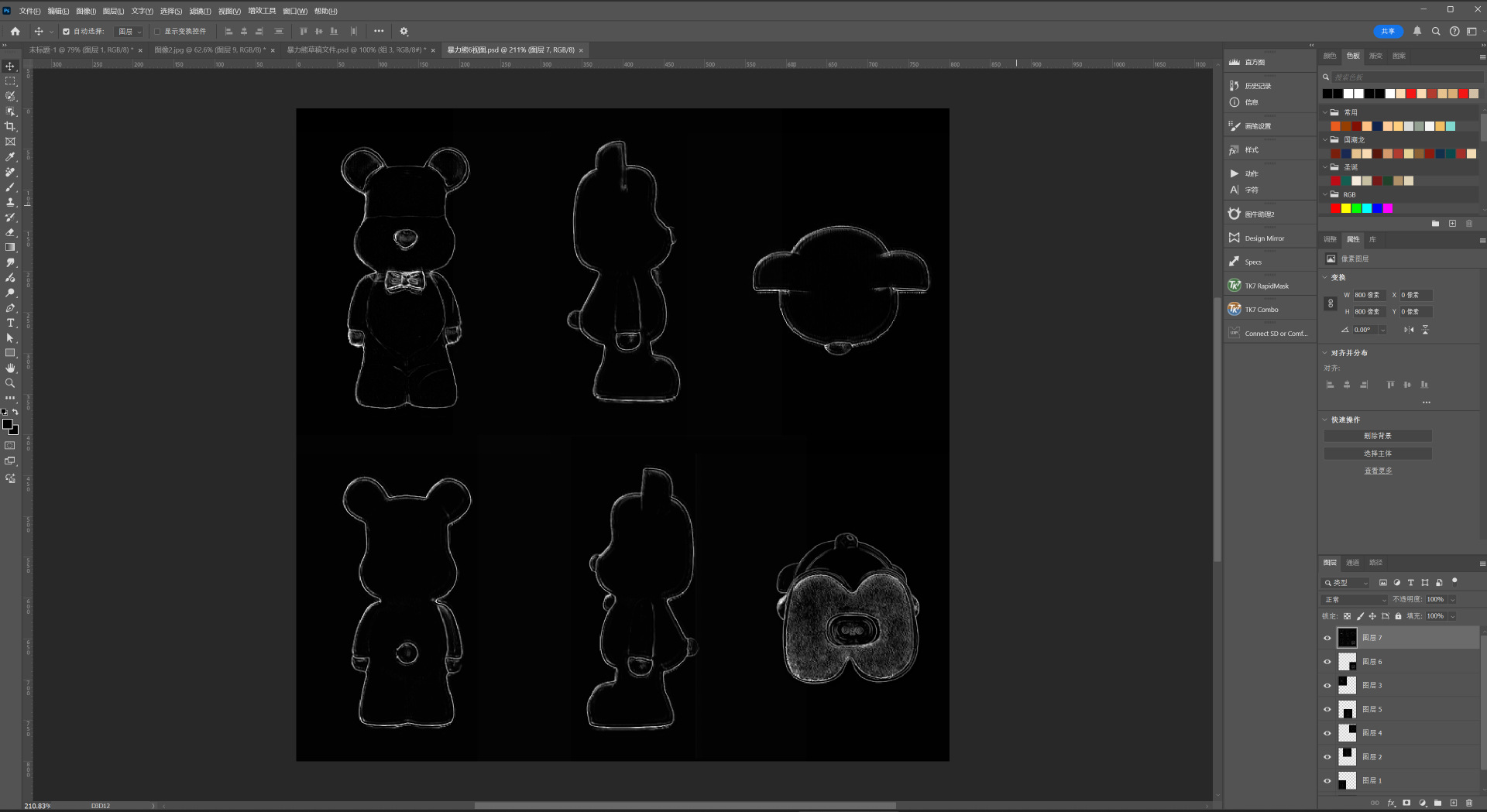Enable the 显示变换控件 checkbox
Screen dimensions: 1487x812
(157, 32)
